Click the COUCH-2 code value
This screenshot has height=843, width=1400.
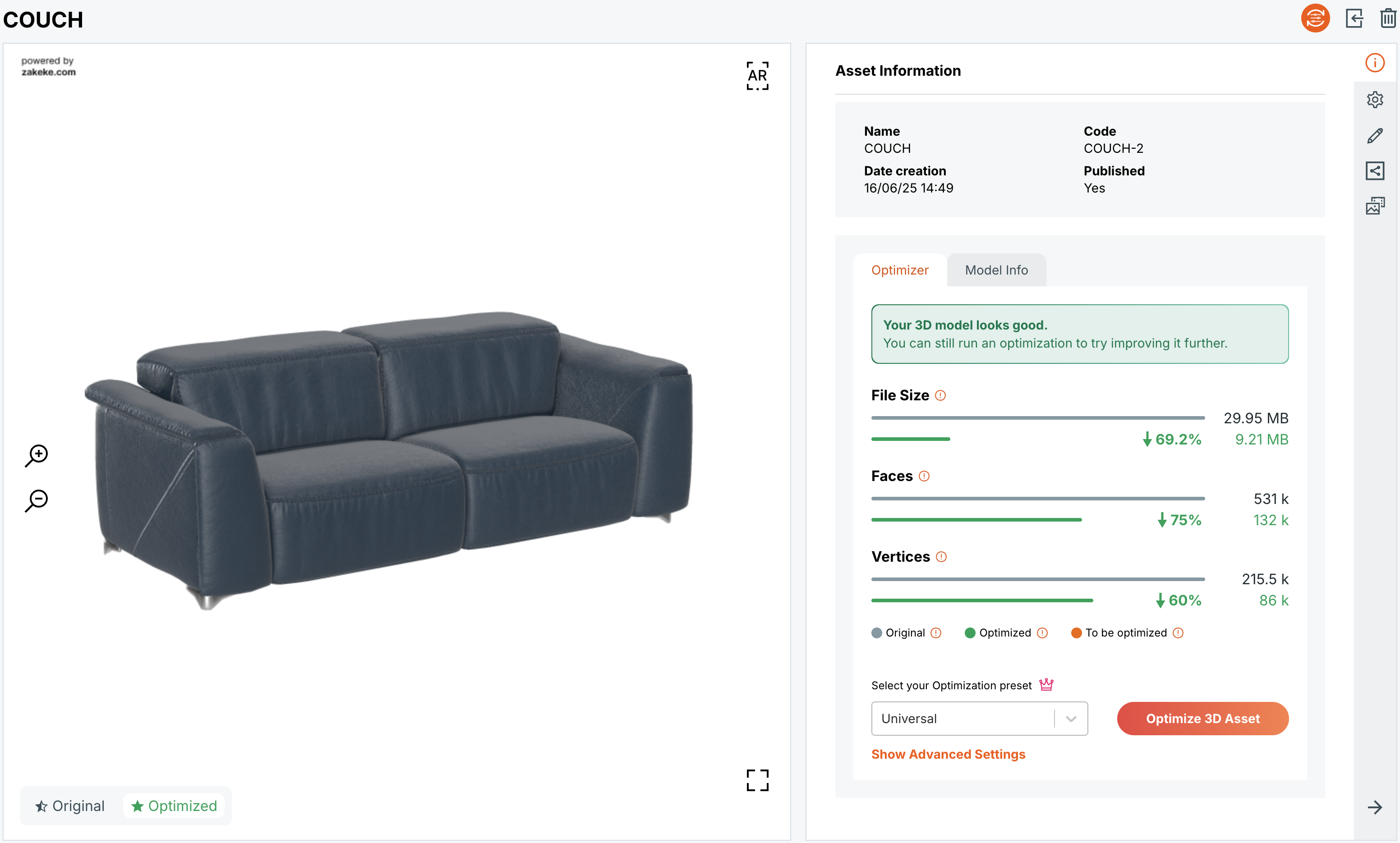click(1113, 148)
